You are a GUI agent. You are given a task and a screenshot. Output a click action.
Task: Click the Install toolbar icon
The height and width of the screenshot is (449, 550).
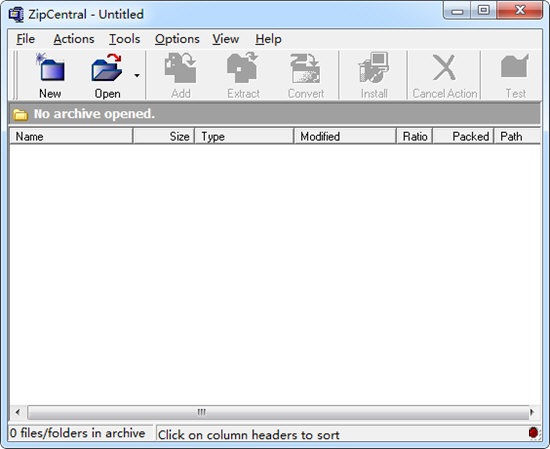click(x=374, y=68)
